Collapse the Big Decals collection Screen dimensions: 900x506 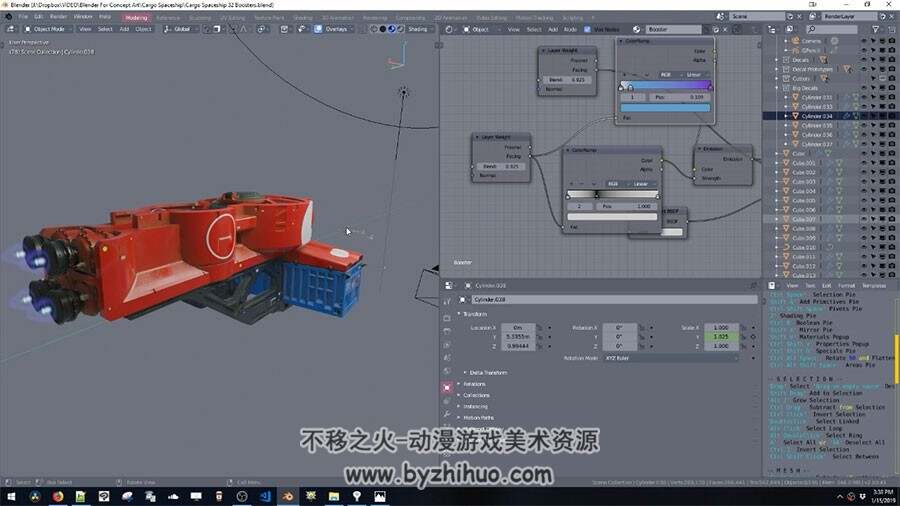click(x=777, y=88)
